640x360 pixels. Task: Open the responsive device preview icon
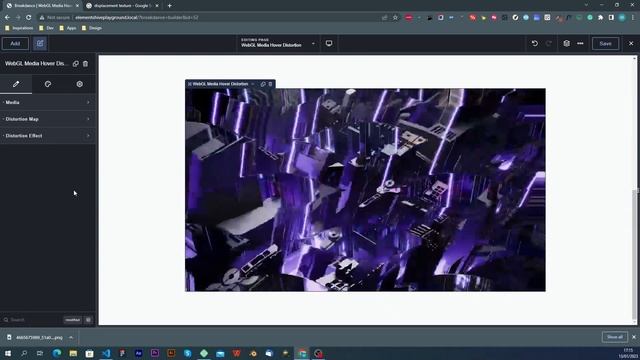point(329,43)
